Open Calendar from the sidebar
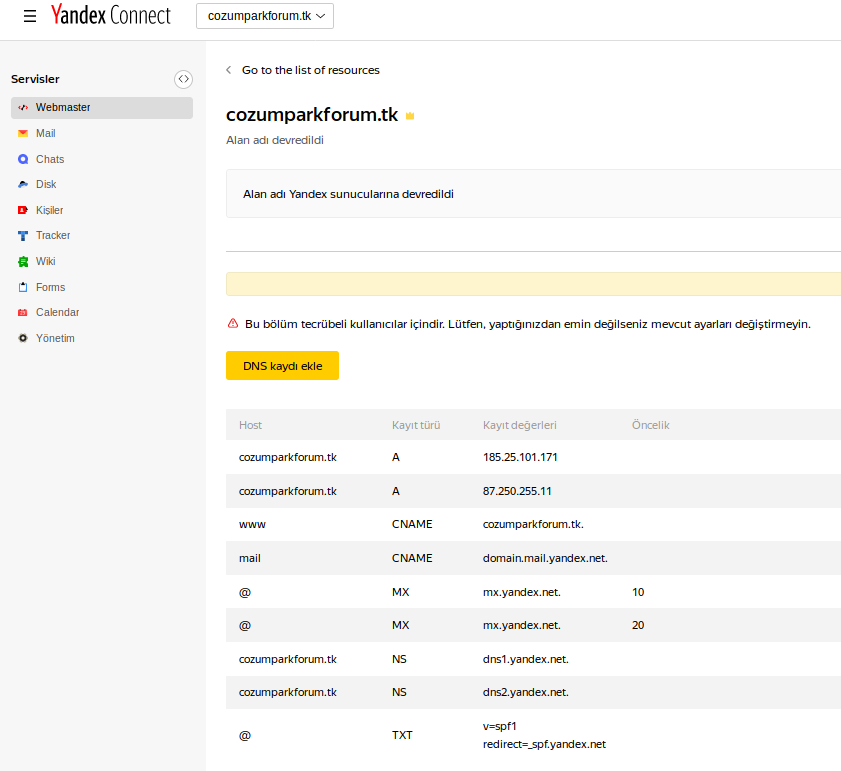 [57, 312]
